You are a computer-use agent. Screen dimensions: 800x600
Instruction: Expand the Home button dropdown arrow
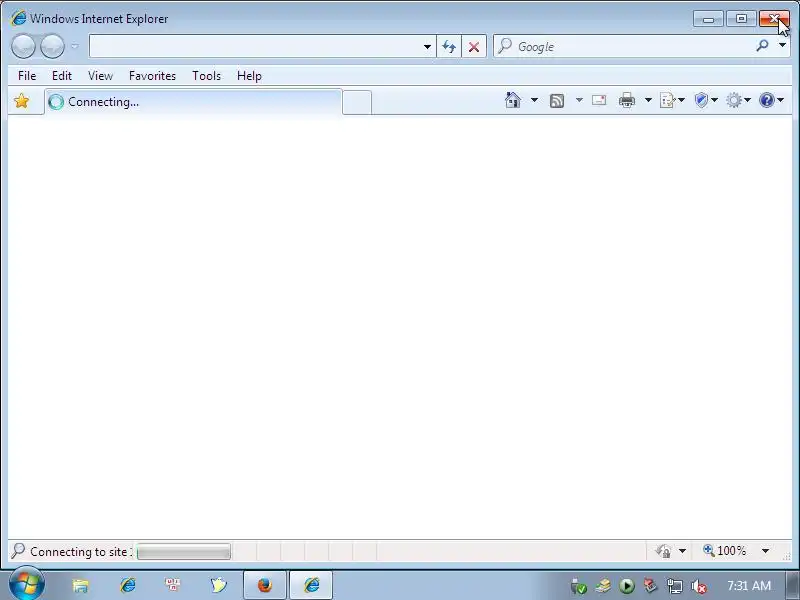point(534,100)
